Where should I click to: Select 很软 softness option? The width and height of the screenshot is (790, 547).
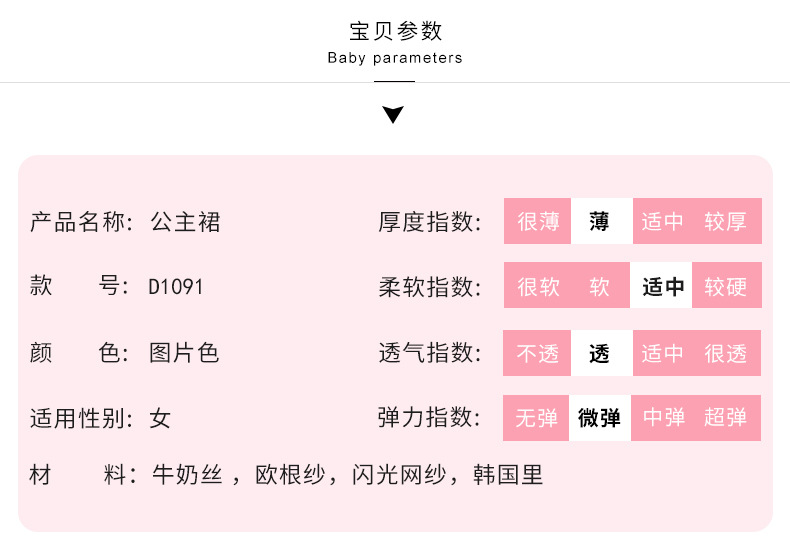point(538,287)
